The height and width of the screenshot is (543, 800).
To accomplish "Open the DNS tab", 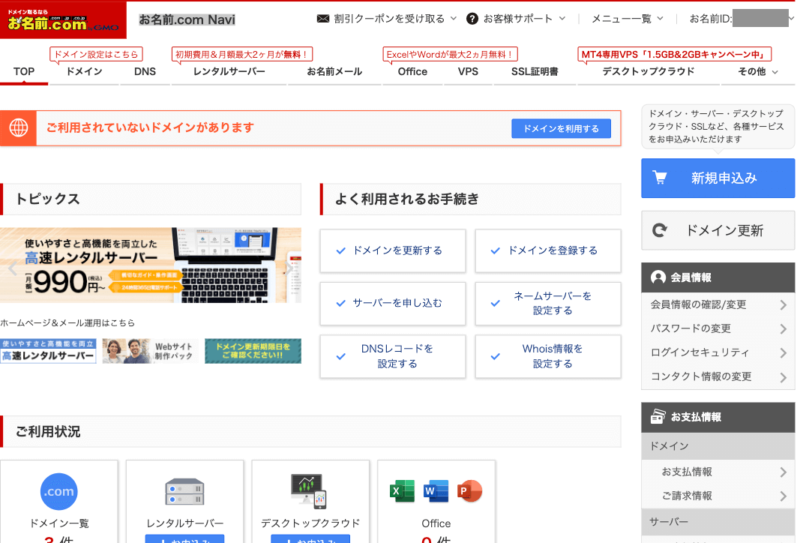I will [x=145, y=72].
